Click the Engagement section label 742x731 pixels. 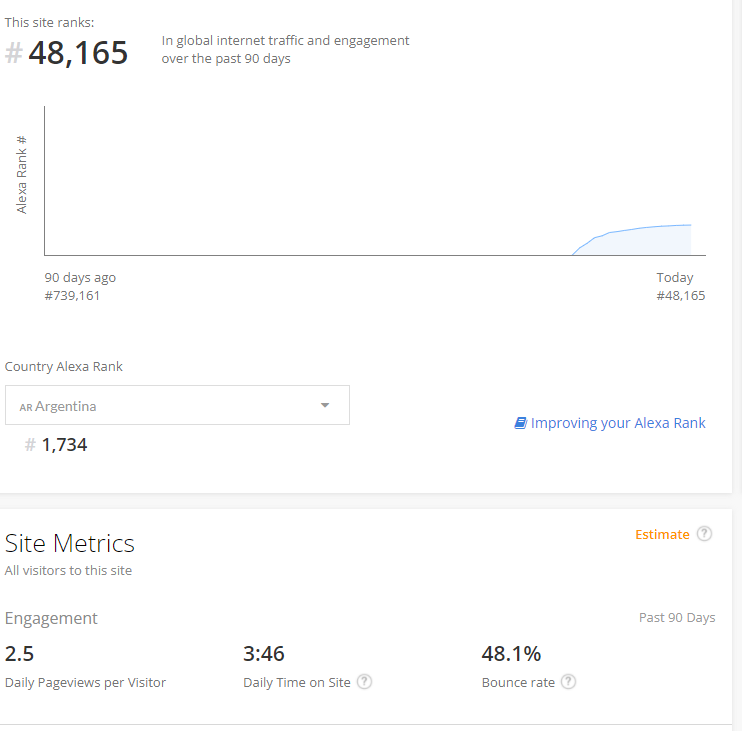[x=51, y=618]
